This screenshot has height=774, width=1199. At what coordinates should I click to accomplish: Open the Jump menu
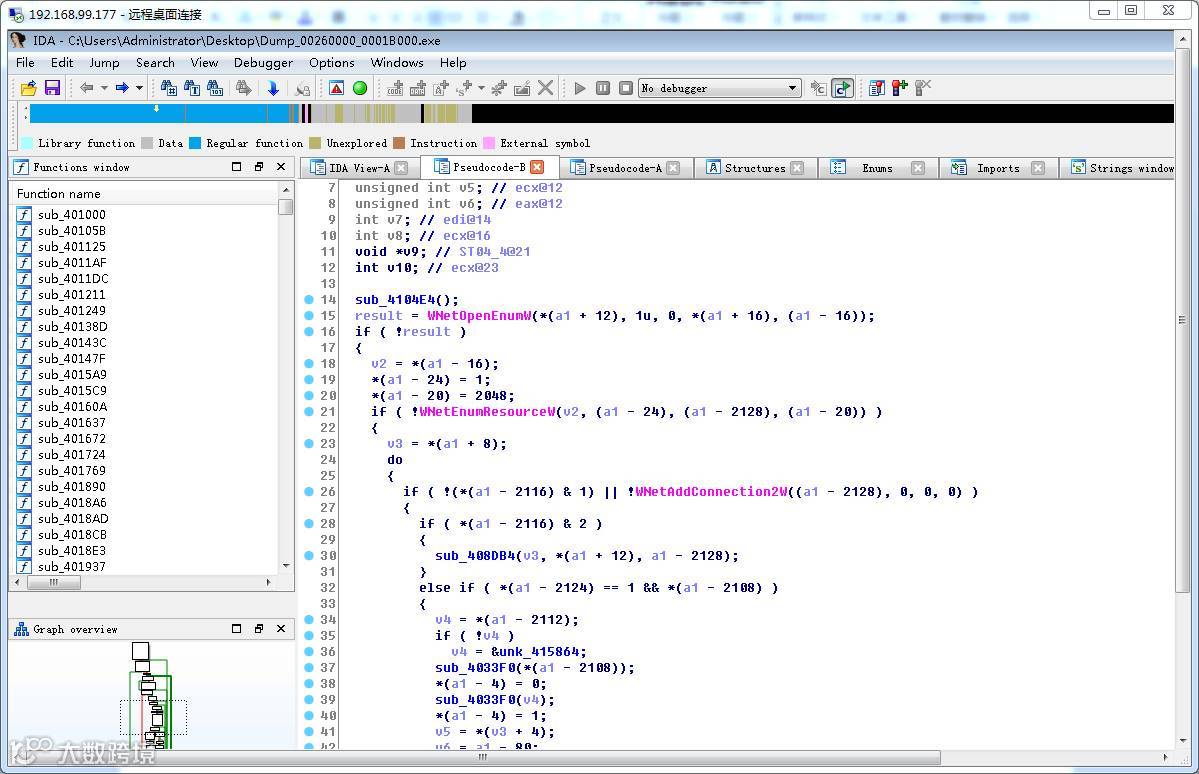(104, 63)
